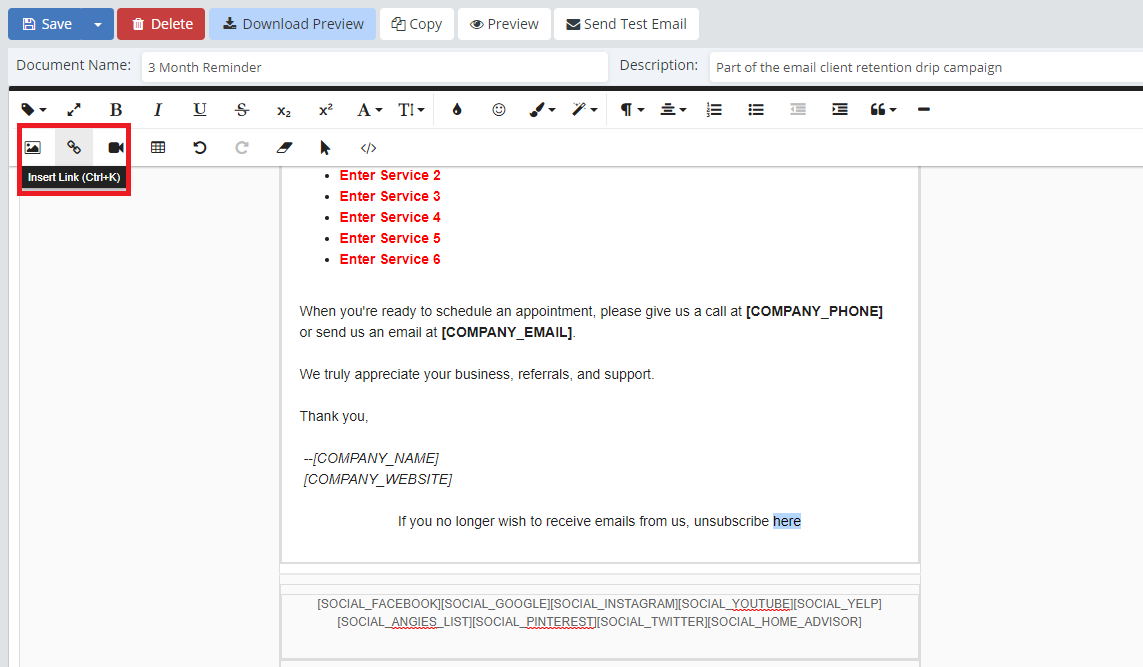The width and height of the screenshot is (1143, 667).
Task: Clear formatting with the eraser icon
Action: (284, 148)
